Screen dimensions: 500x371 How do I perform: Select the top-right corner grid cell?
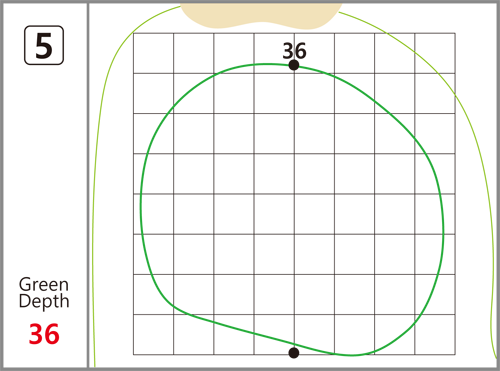coord(435,53)
